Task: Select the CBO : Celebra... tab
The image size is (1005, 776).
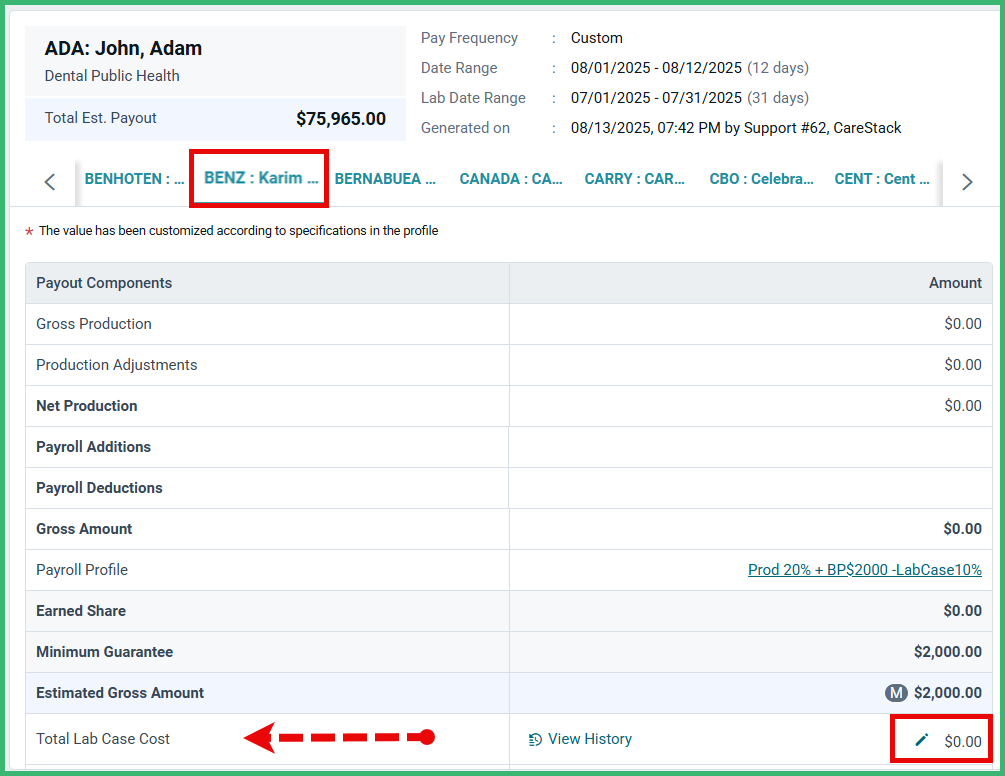Action: tap(761, 179)
